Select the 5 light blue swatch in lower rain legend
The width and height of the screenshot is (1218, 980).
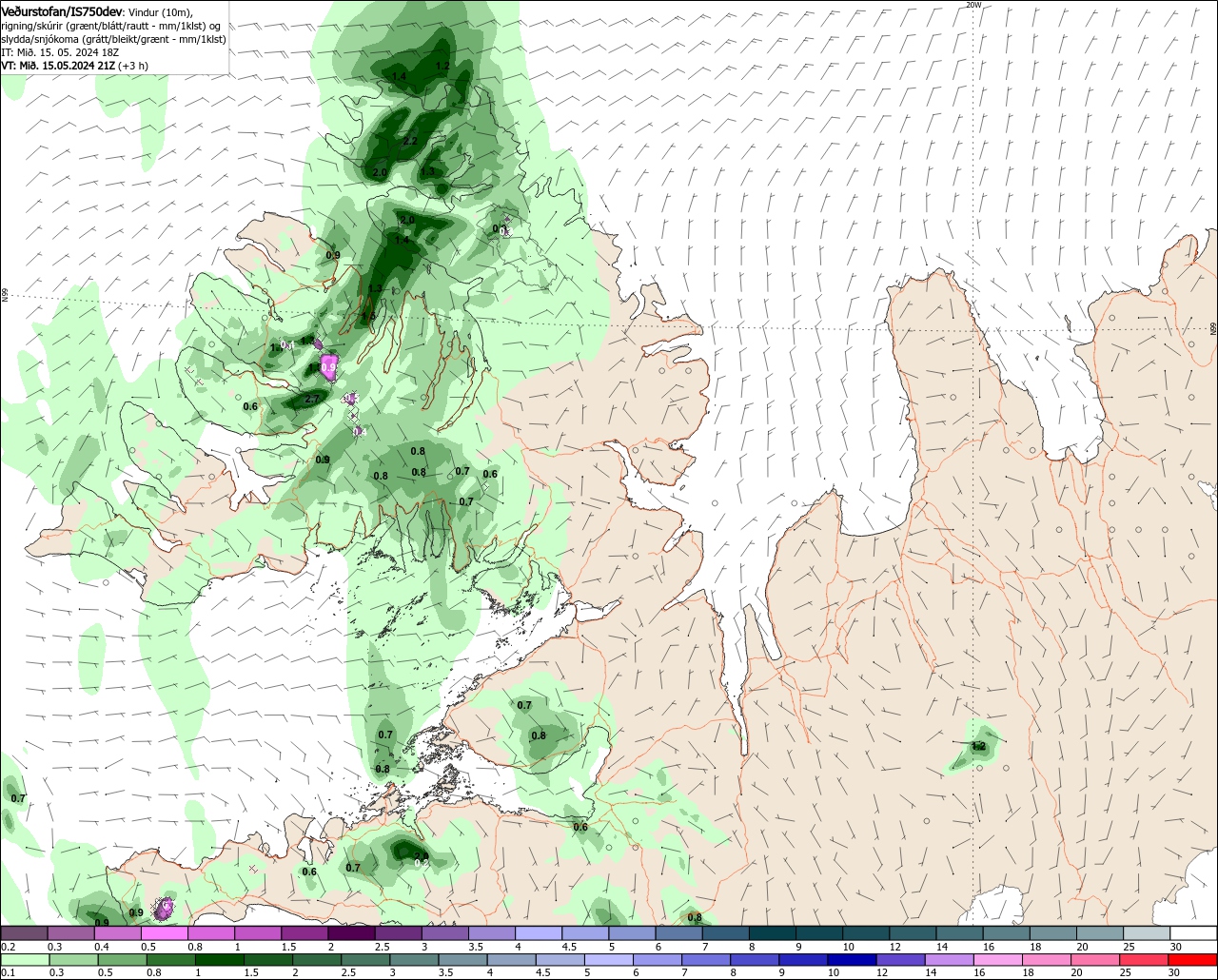[x=609, y=960]
